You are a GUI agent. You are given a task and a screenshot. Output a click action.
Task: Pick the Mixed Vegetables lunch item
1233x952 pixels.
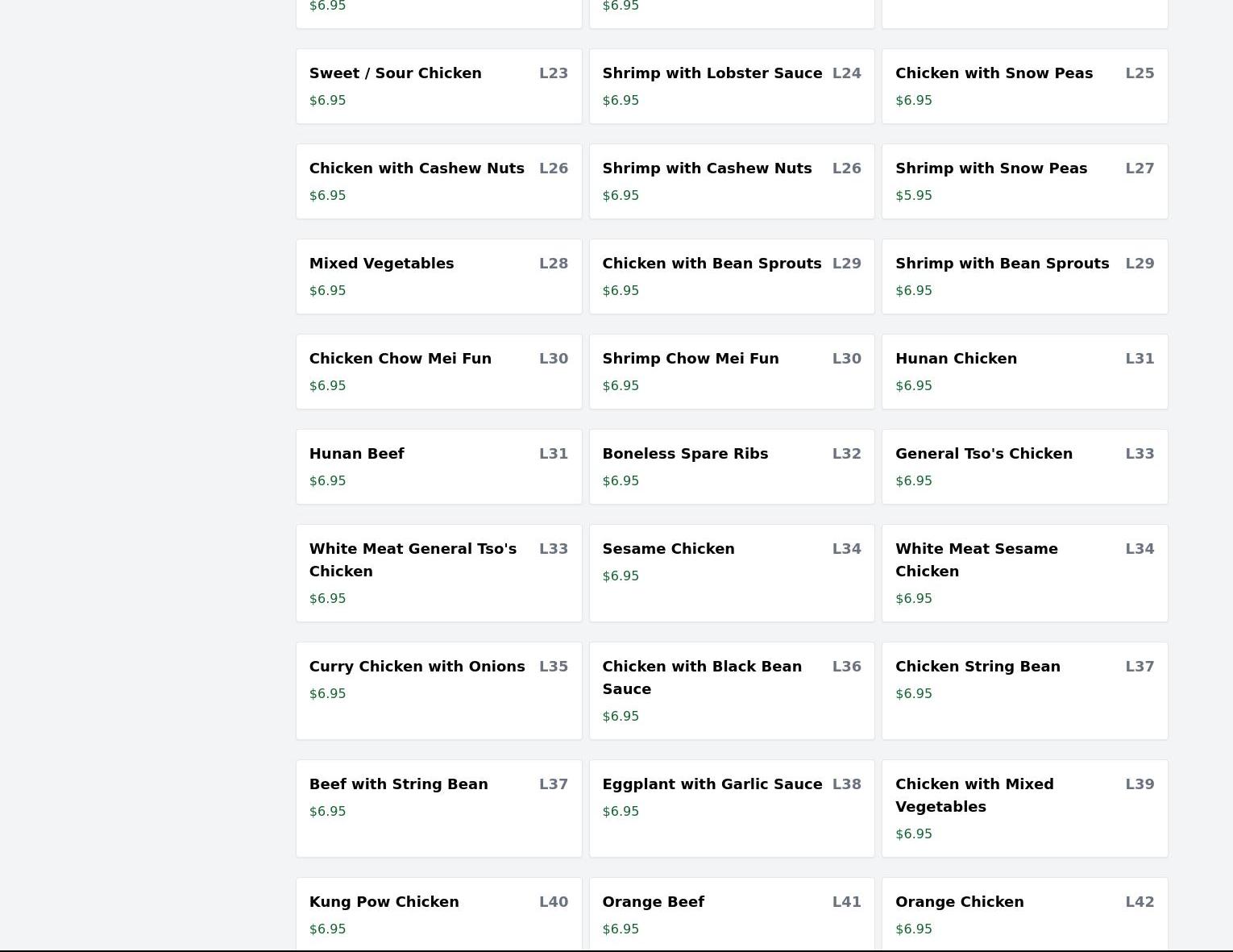point(438,276)
